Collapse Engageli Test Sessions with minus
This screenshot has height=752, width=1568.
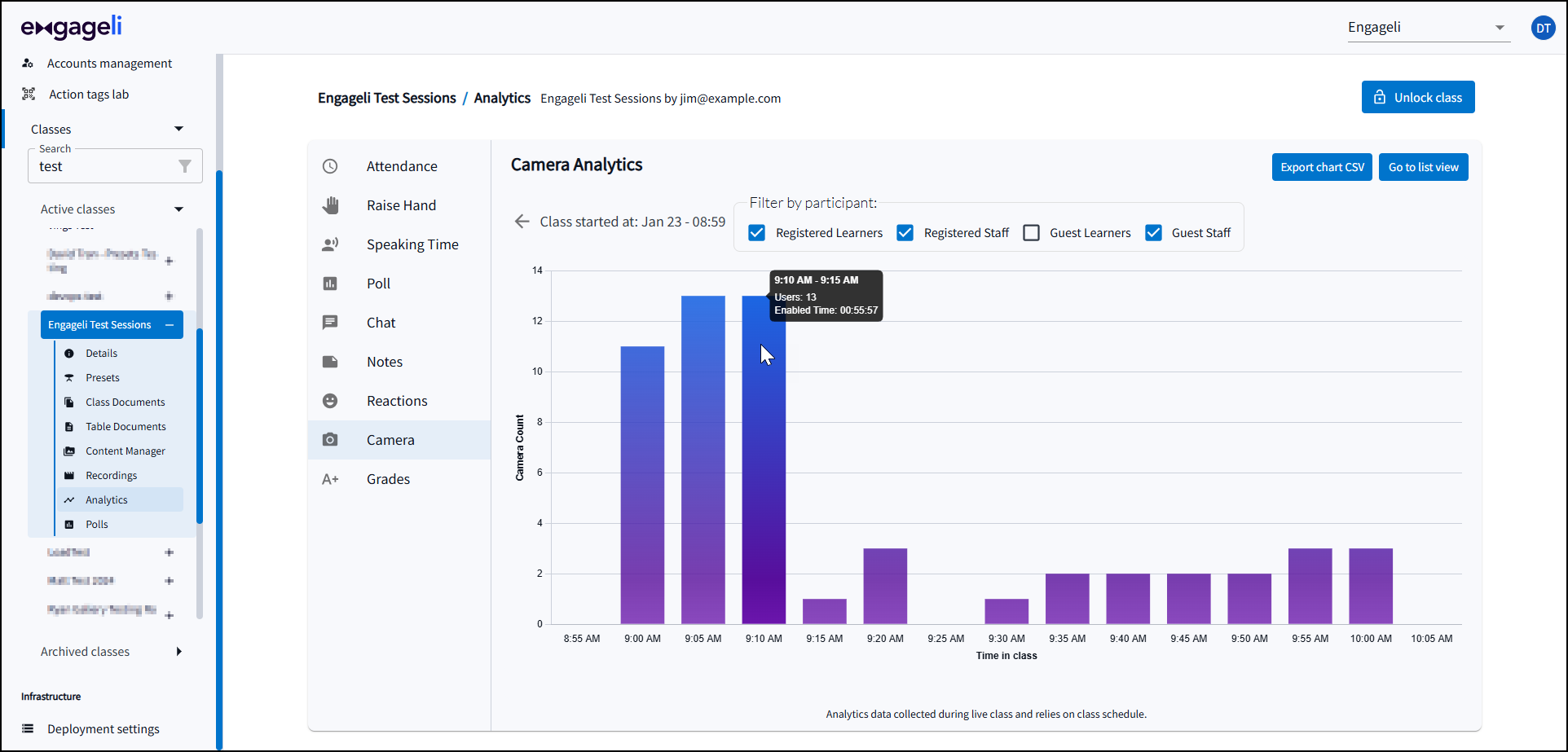click(x=170, y=325)
